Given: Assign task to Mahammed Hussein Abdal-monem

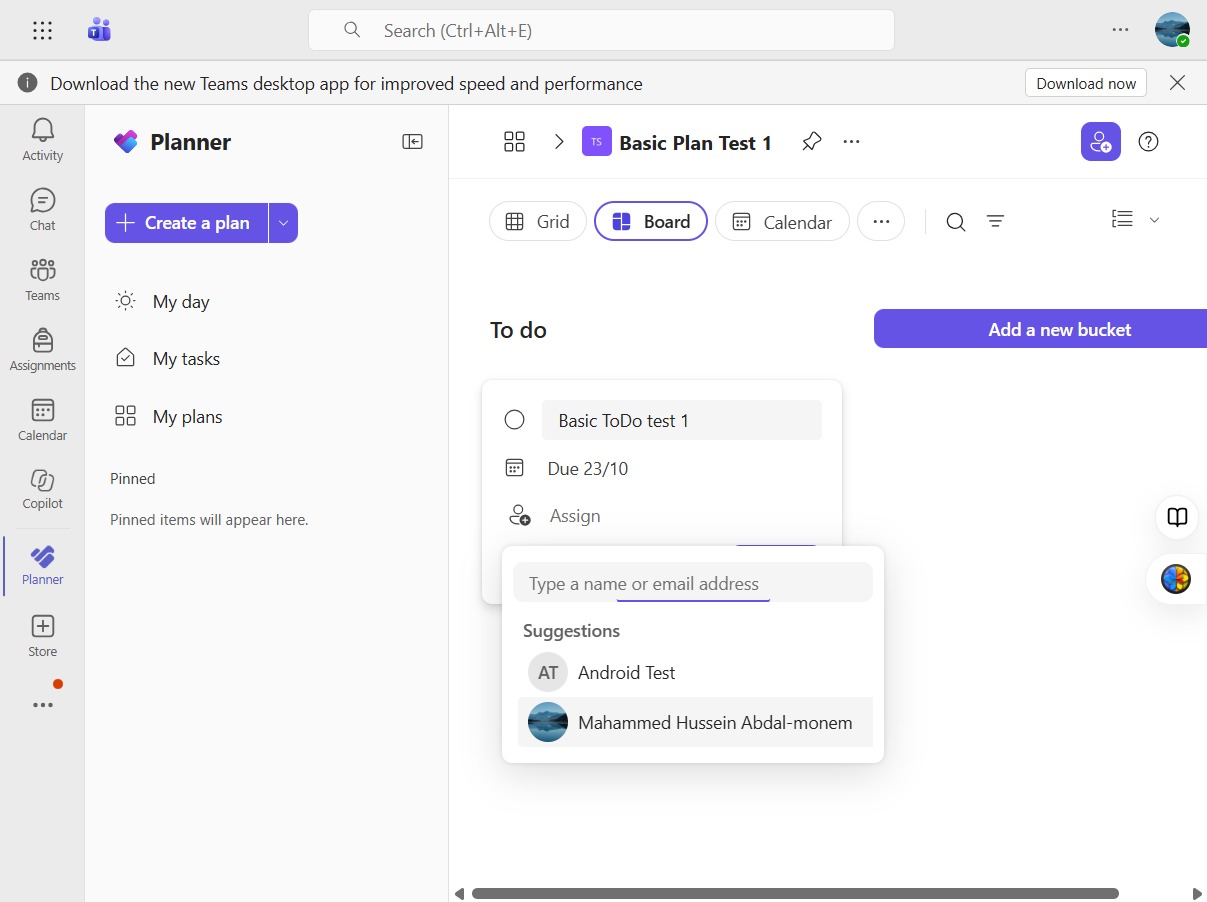Looking at the screenshot, I should 695,722.
